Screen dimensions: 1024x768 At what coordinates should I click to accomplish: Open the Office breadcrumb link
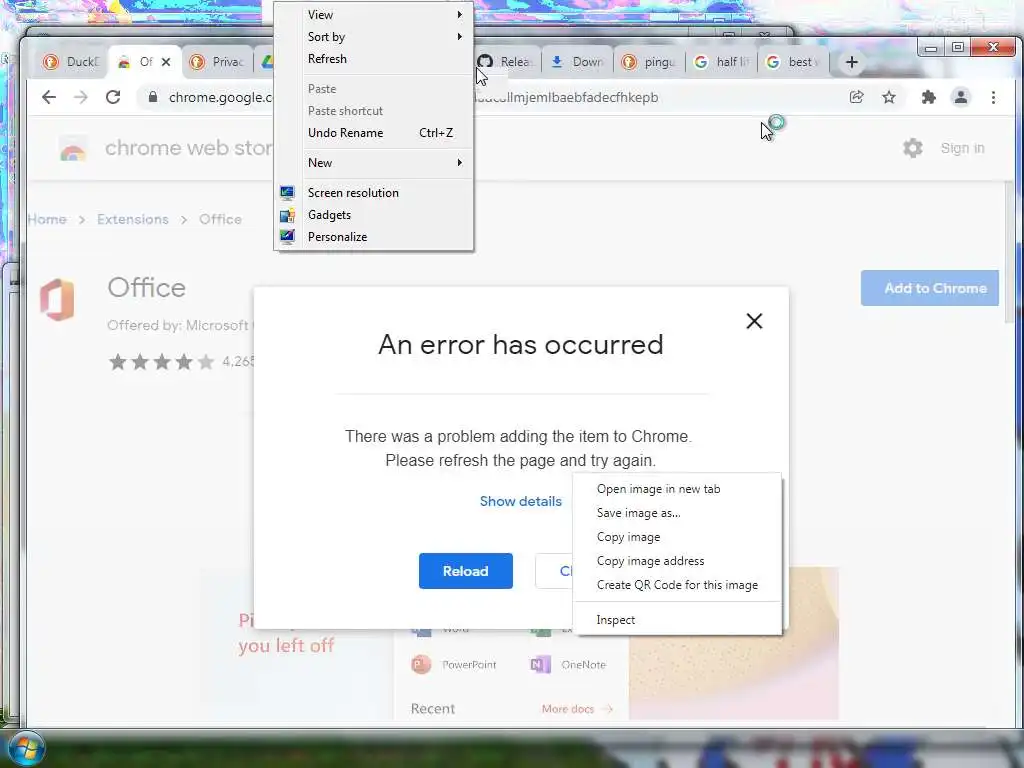(x=220, y=219)
